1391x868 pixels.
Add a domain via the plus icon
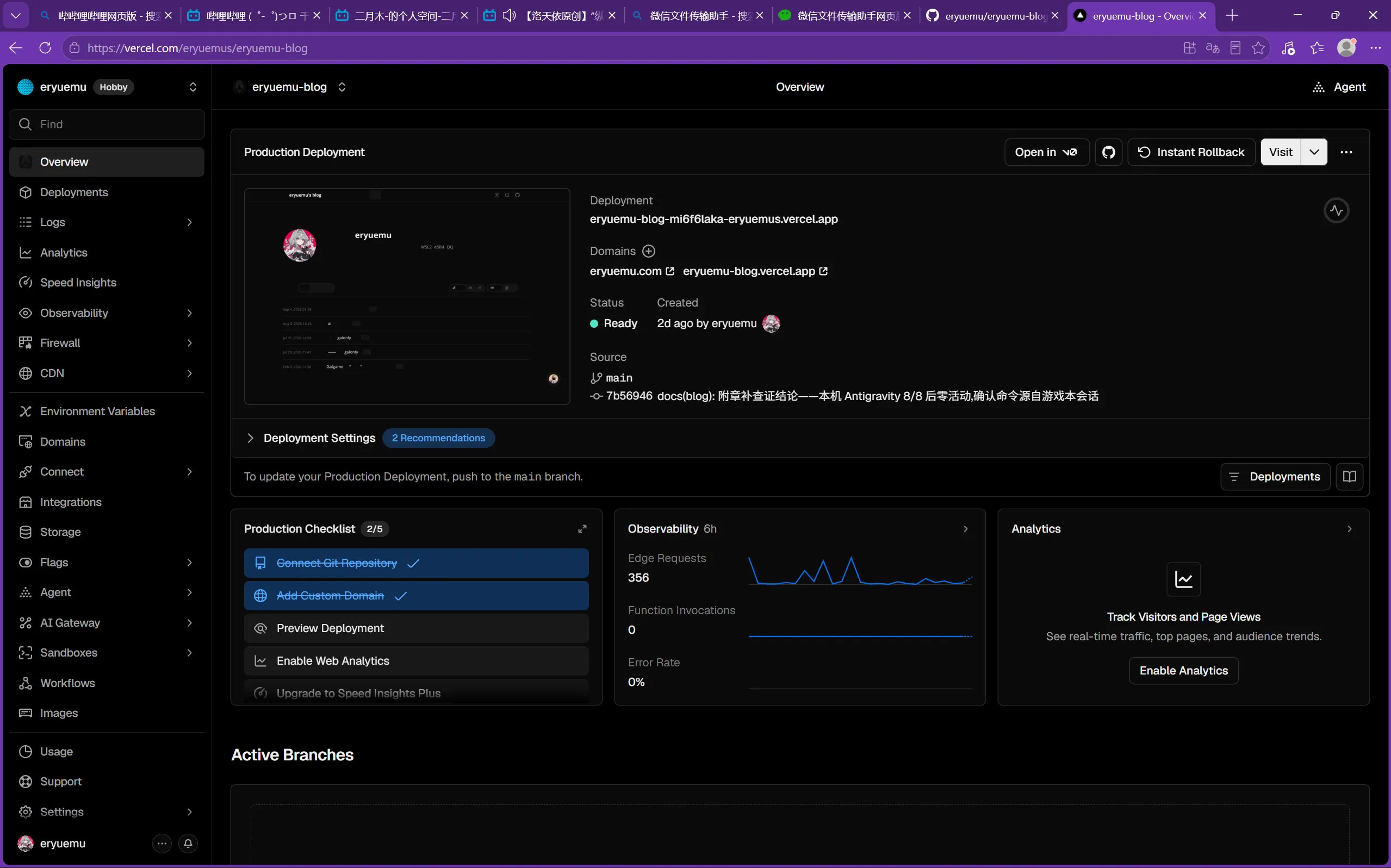(648, 252)
